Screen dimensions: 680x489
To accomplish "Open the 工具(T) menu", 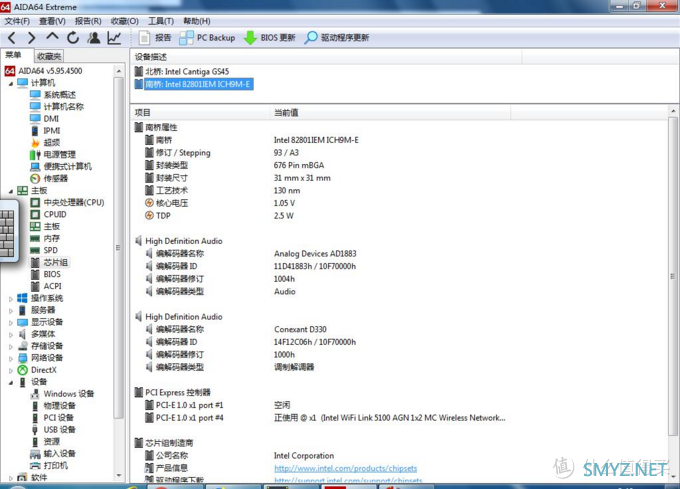I will (161, 21).
